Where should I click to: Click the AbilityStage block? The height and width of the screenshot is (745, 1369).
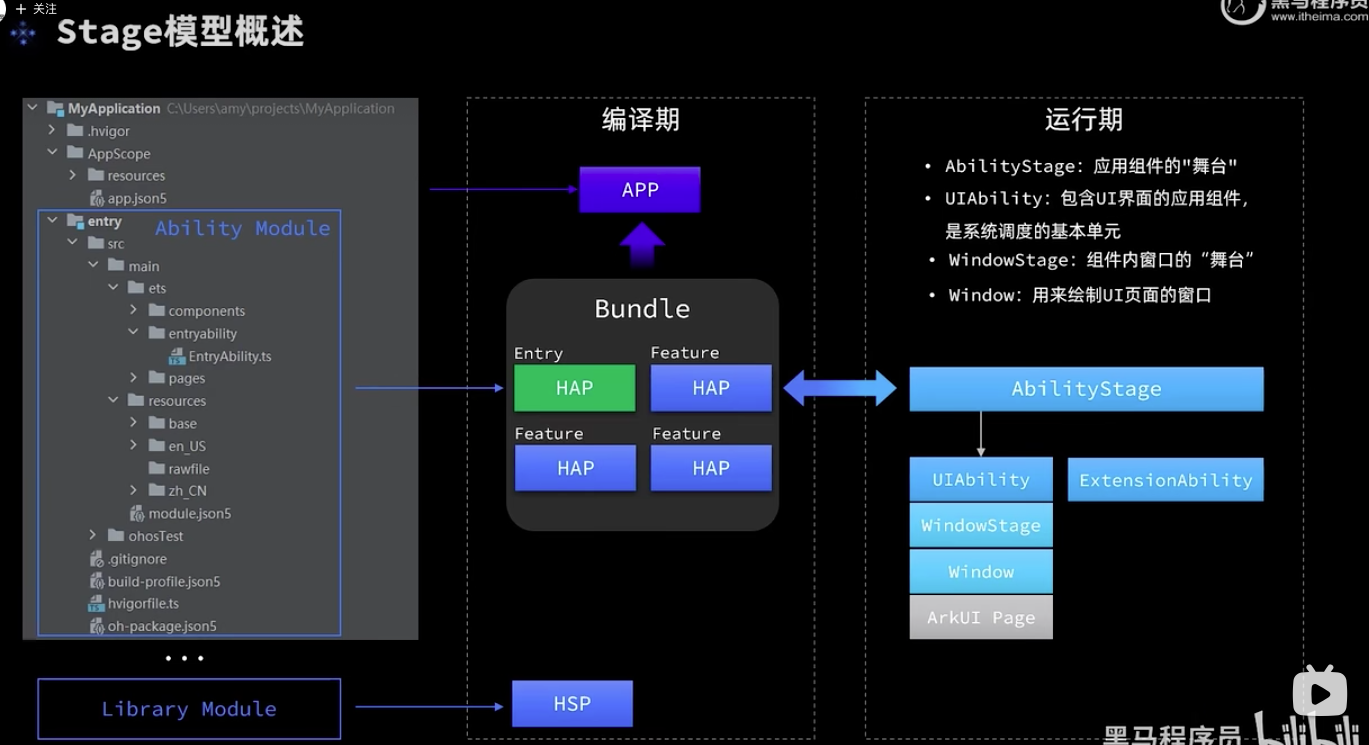[1086, 389]
